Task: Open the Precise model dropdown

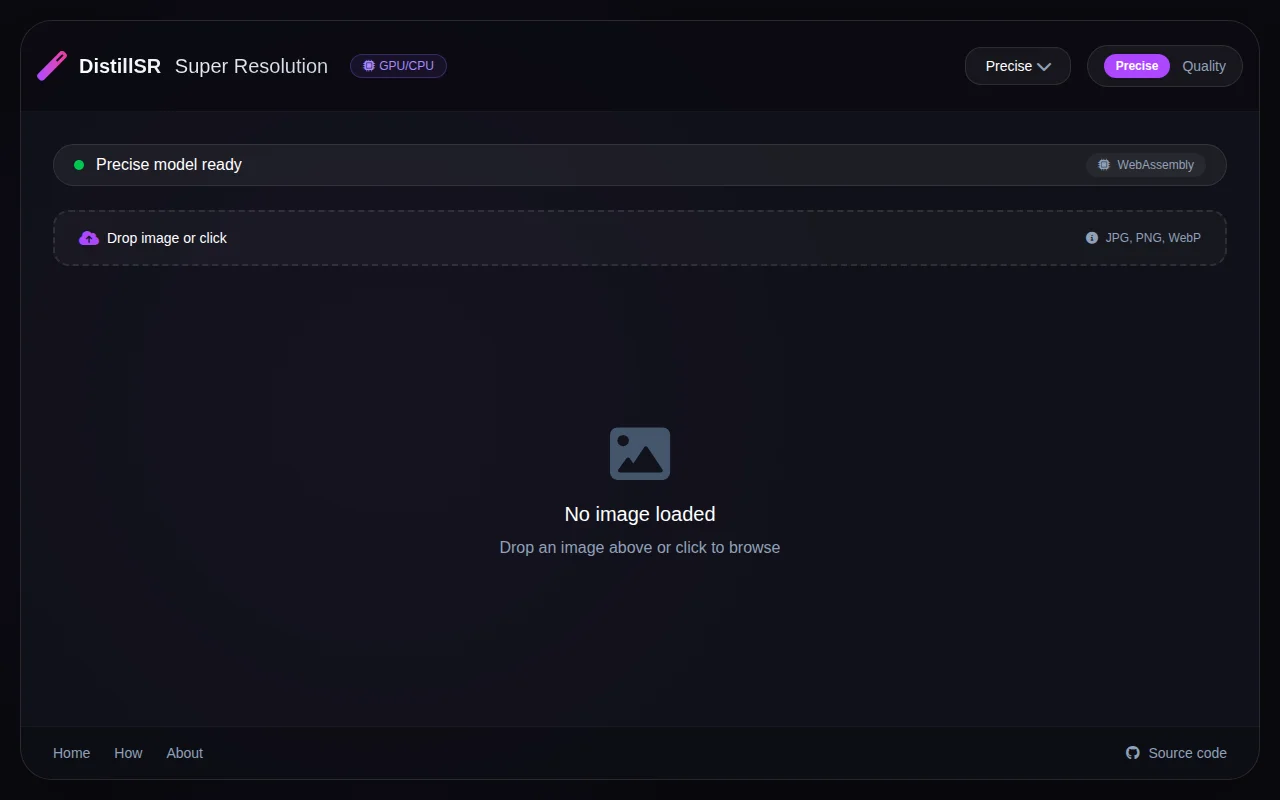Action: point(1018,66)
